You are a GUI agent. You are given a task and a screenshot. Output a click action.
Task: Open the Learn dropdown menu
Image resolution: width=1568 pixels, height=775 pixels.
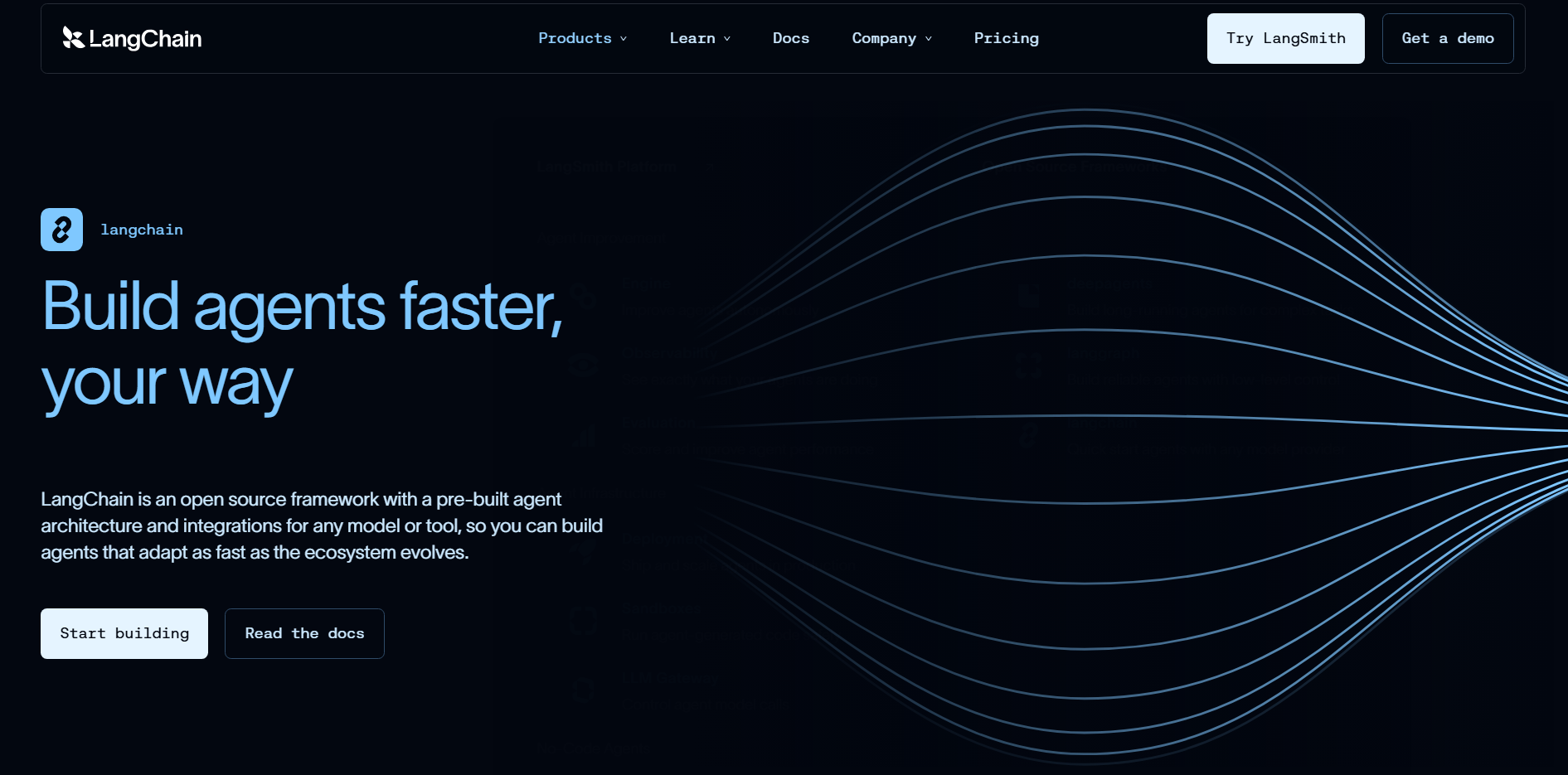point(700,38)
